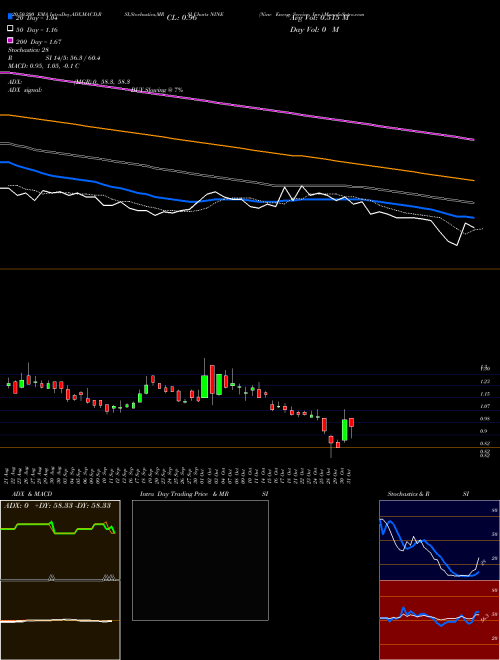
Task: Select the '20 Day - 1.04' legend label
Action: [x=36, y=18]
